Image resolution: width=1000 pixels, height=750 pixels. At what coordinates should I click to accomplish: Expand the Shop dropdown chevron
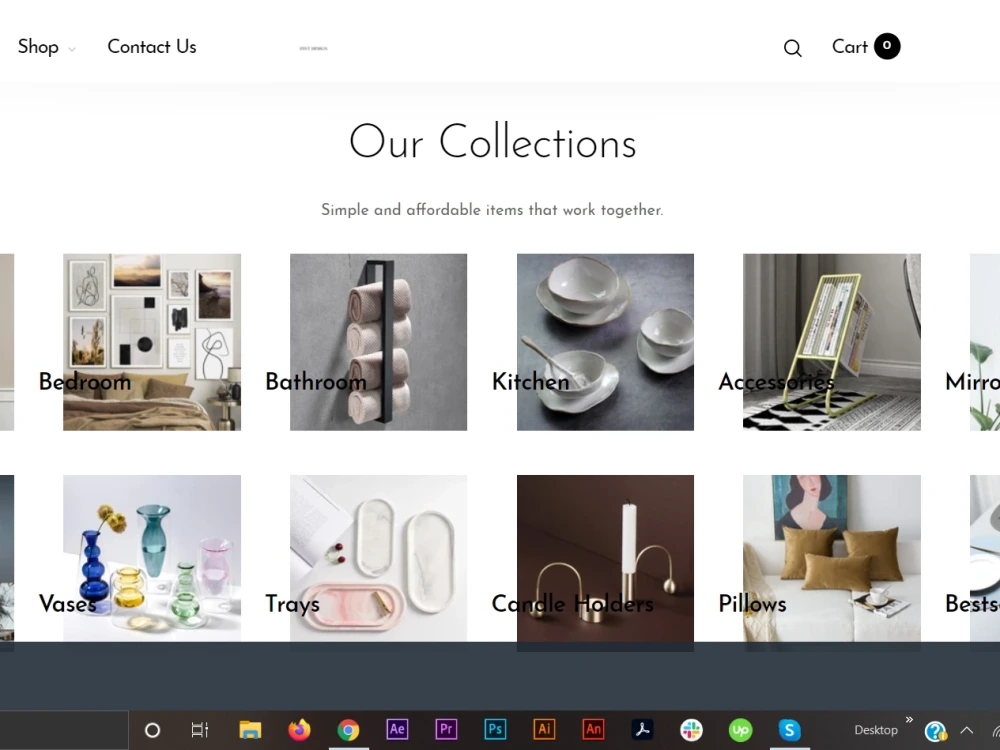point(71,49)
